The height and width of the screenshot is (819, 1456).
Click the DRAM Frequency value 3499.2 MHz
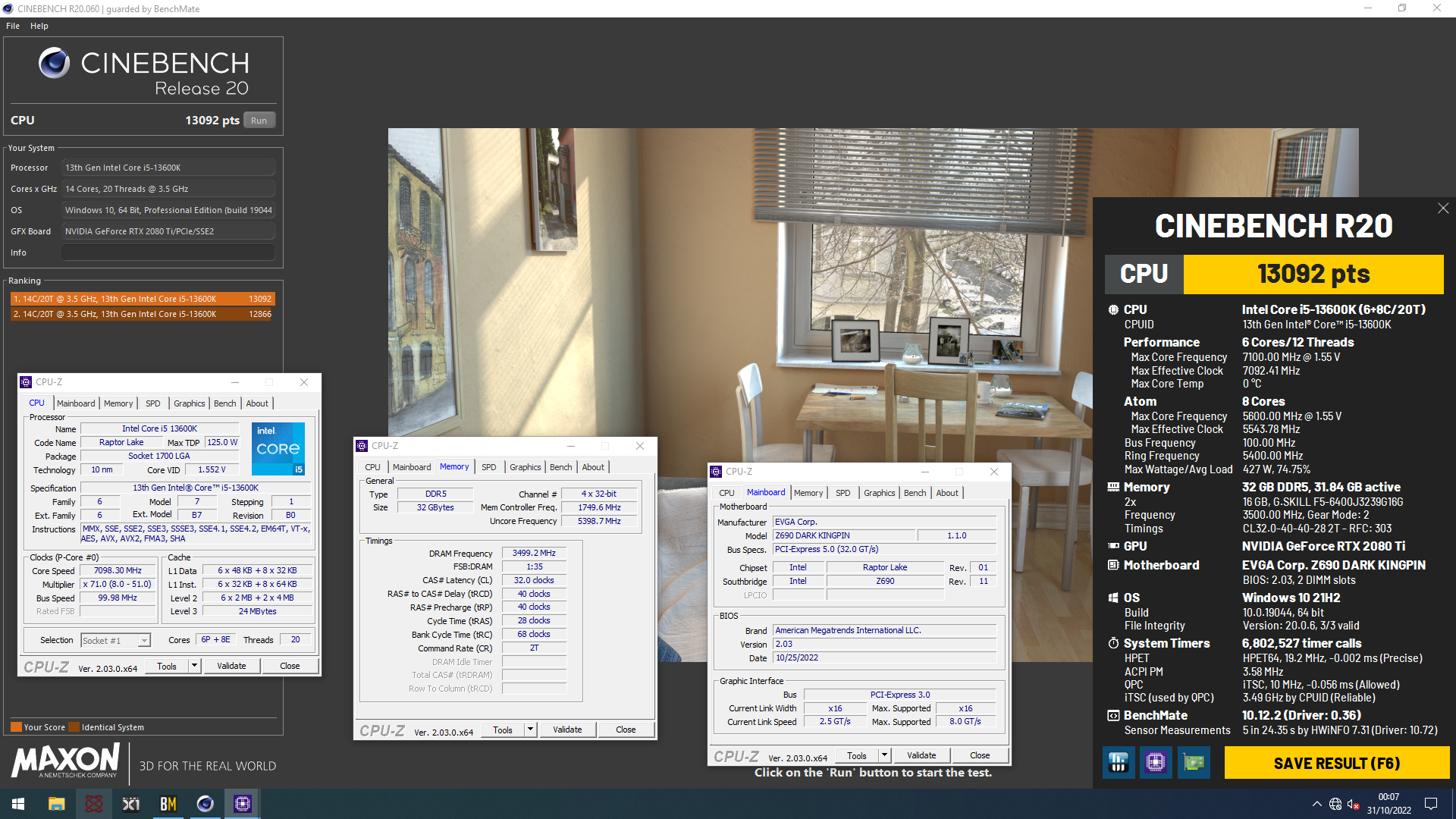tap(534, 553)
